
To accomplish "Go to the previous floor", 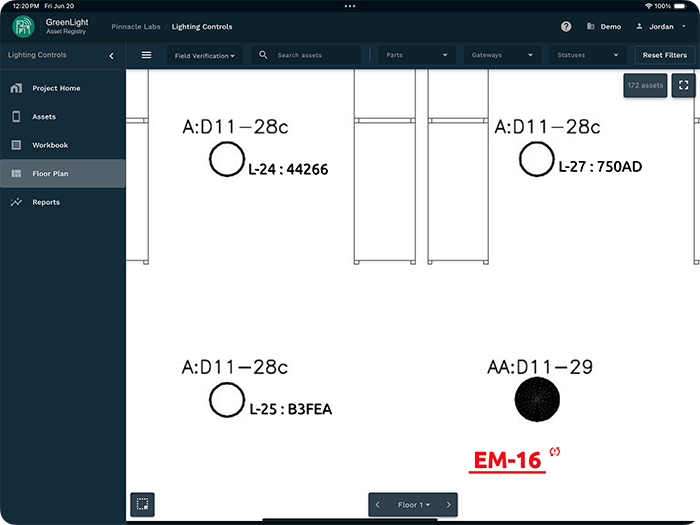I will point(378,504).
